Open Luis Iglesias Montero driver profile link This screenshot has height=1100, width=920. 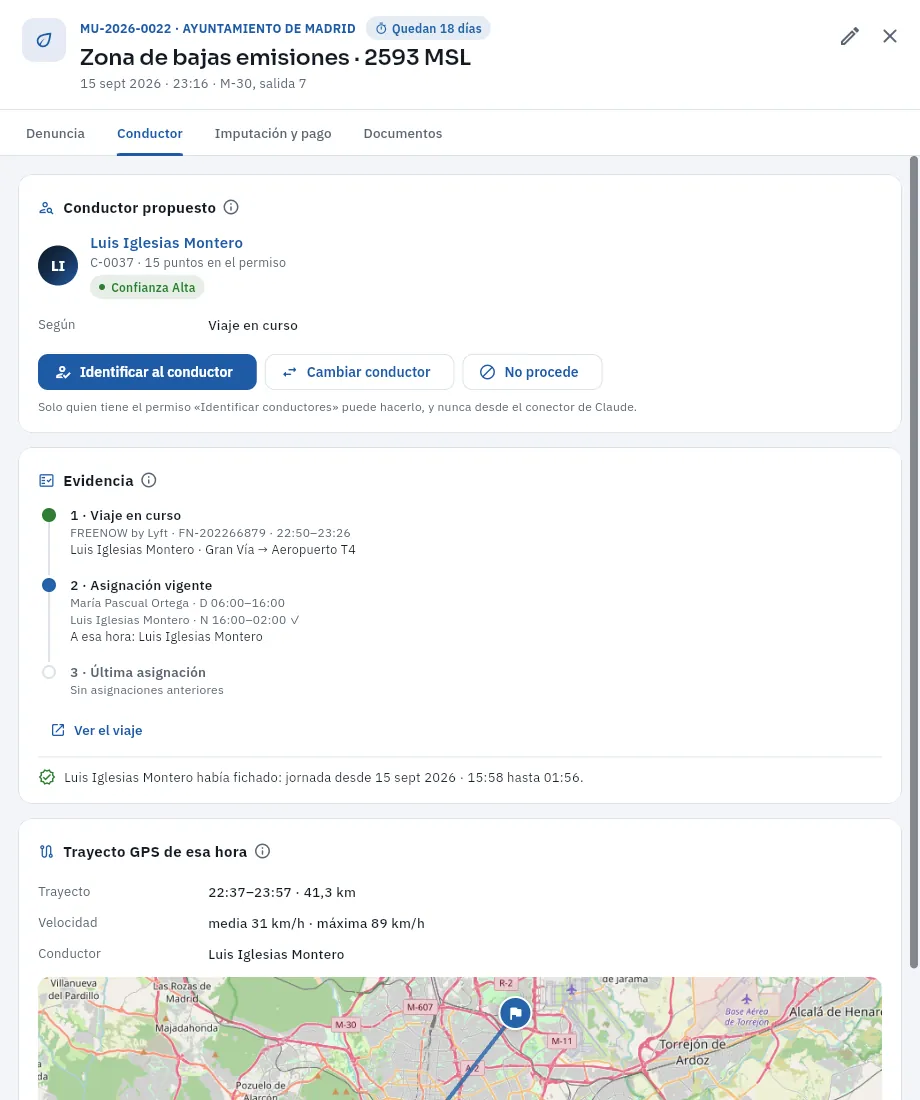point(166,243)
